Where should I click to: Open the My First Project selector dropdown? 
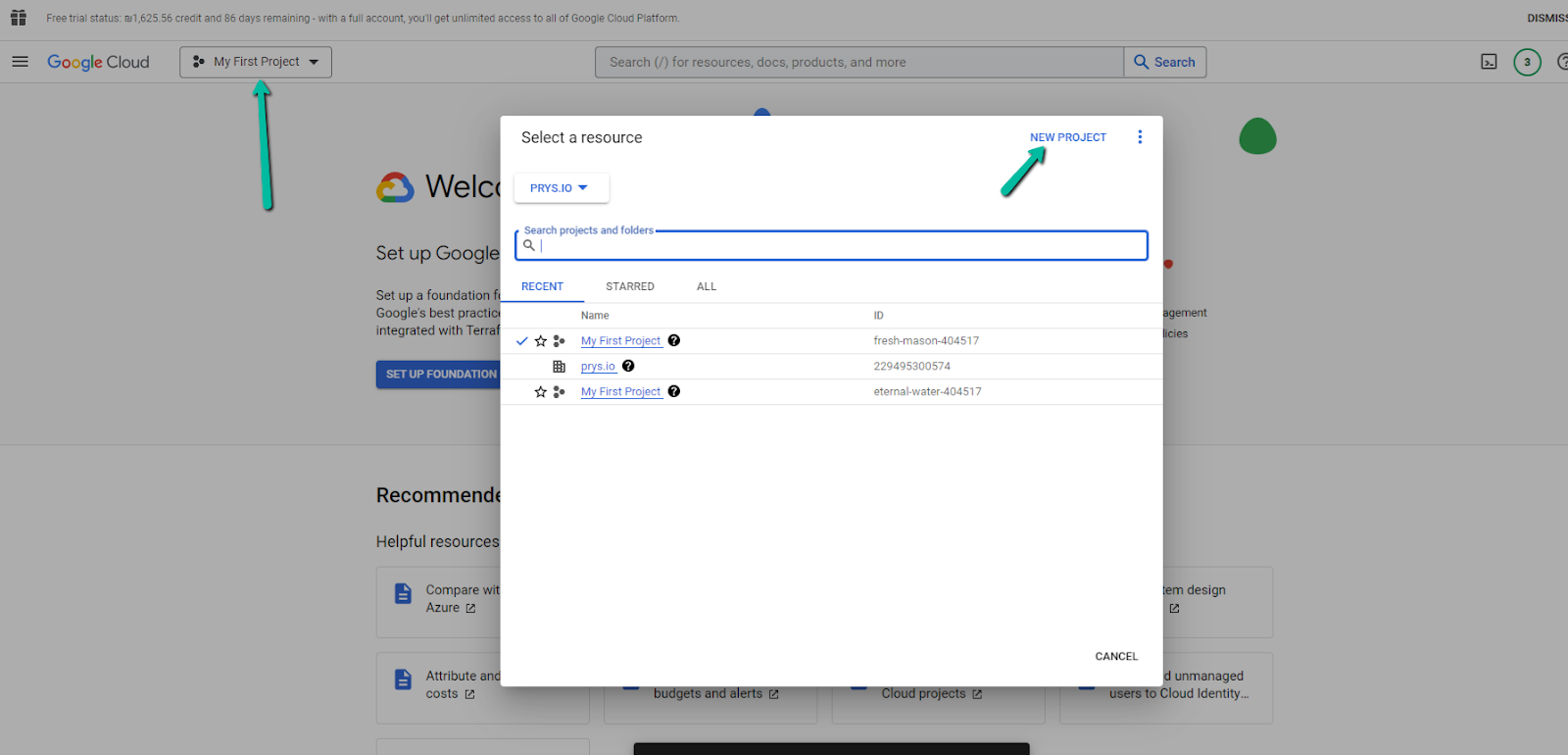pos(256,62)
